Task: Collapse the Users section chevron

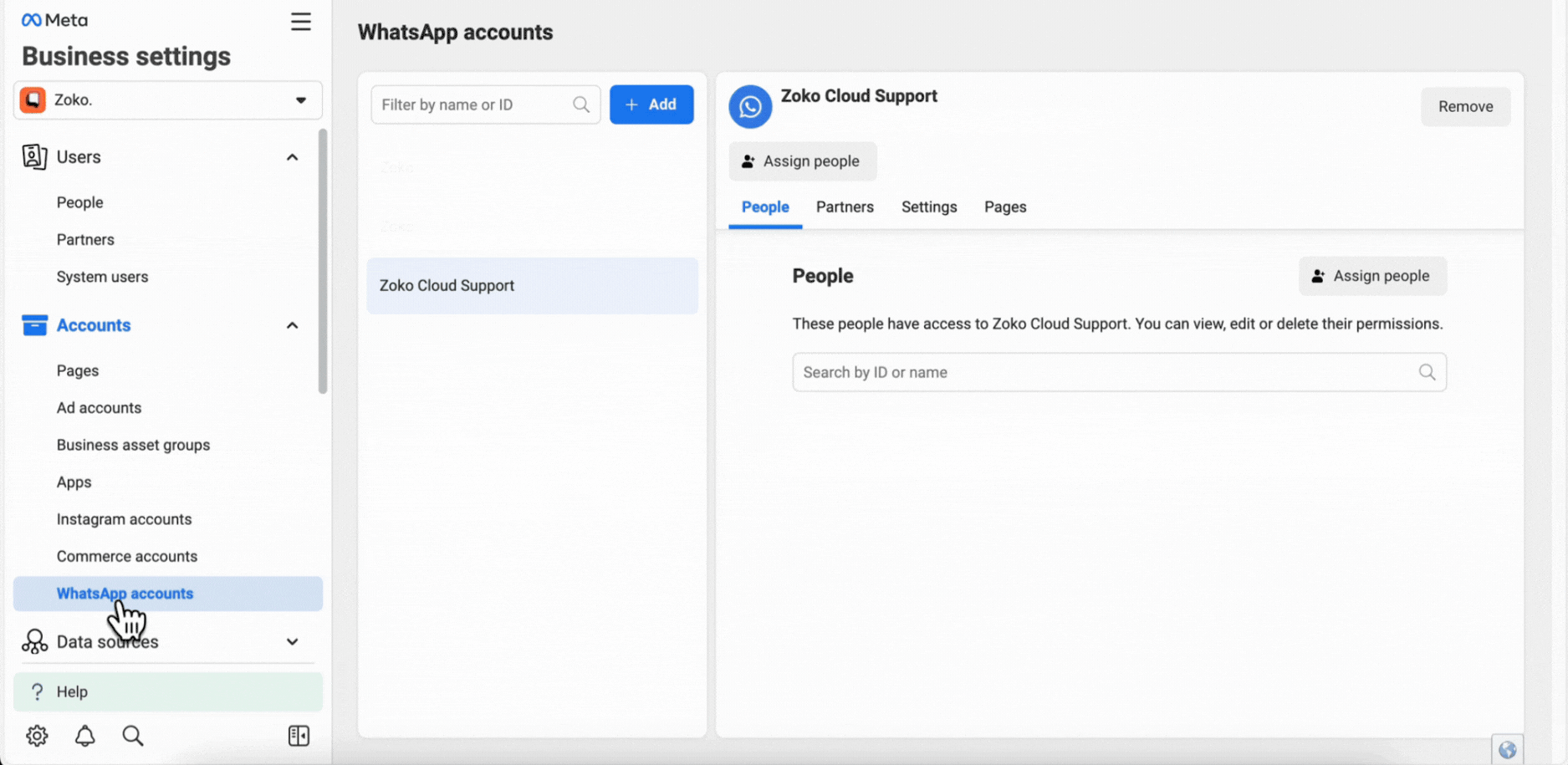Action: tap(292, 157)
